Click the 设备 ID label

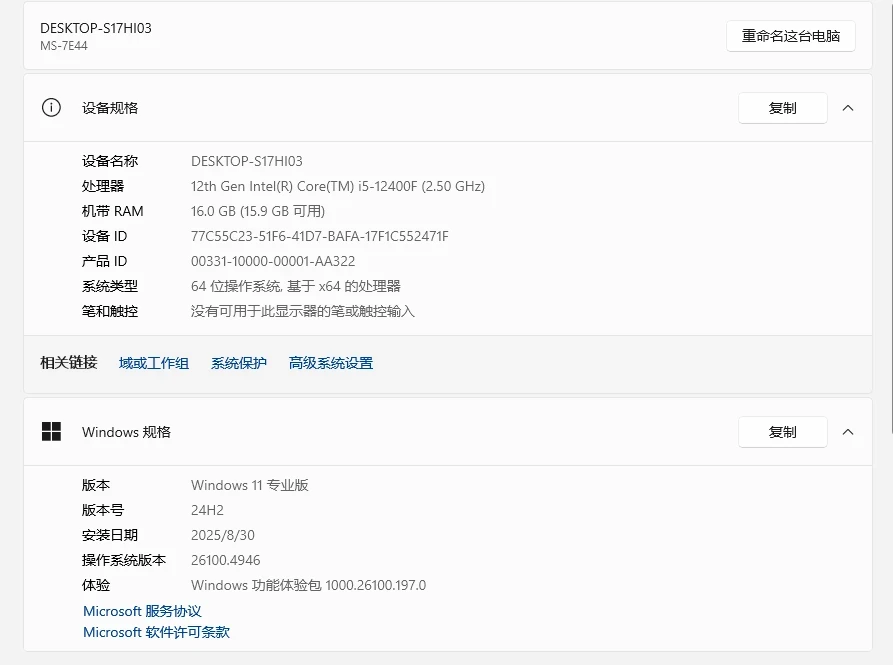pyautogui.click(x=104, y=236)
